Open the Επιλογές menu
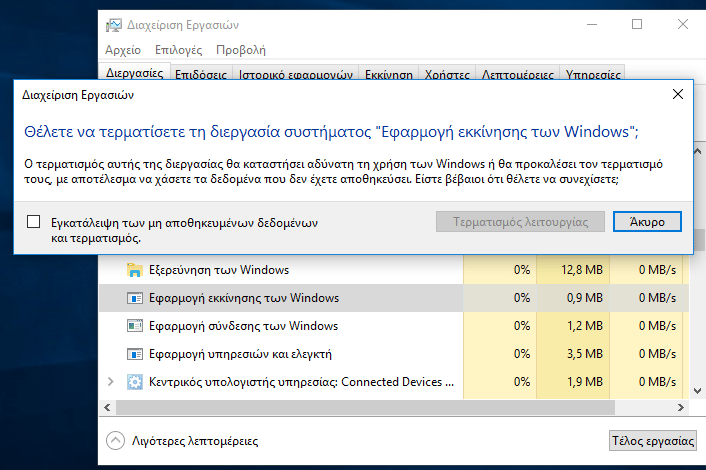 pyautogui.click(x=178, y=50)
